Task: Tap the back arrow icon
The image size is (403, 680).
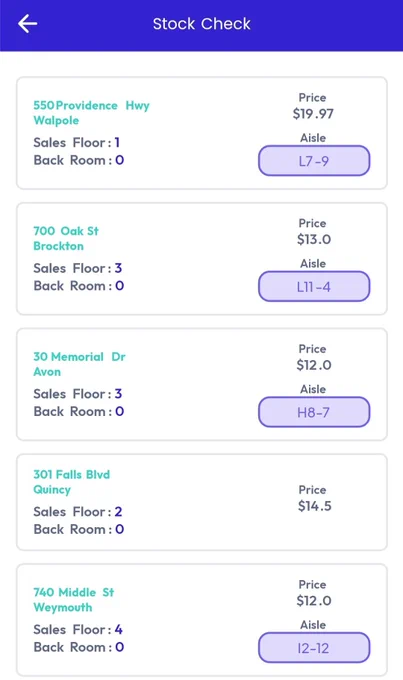Action: 28,23
